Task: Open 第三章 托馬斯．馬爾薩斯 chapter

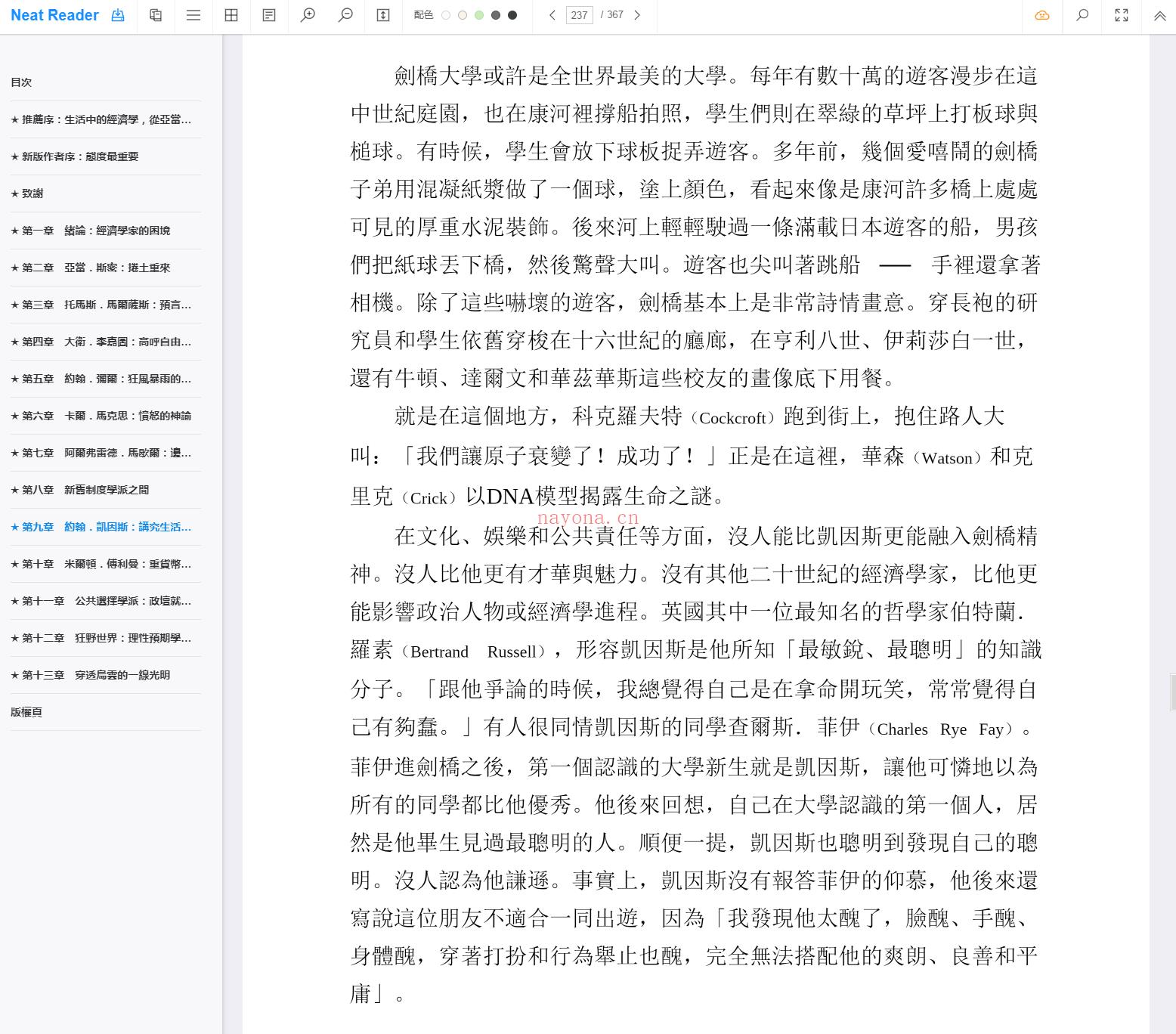Action: (x=106, y=305)
